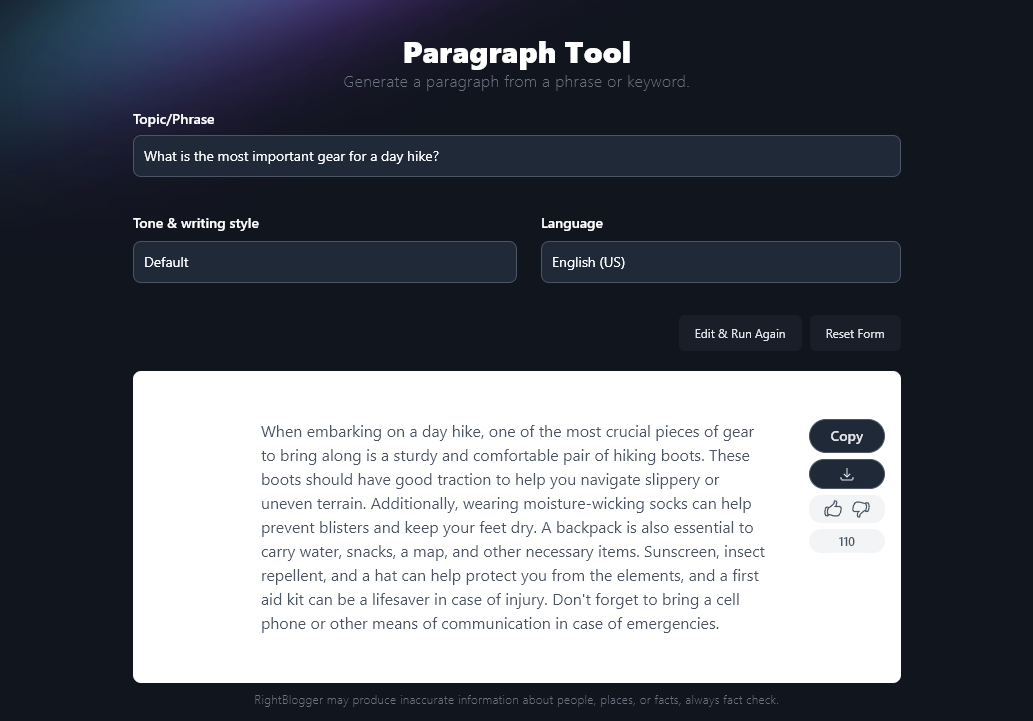Click inside the Topic/Phrase input field
Screen dimensions: 1033x721
point(516,156)
